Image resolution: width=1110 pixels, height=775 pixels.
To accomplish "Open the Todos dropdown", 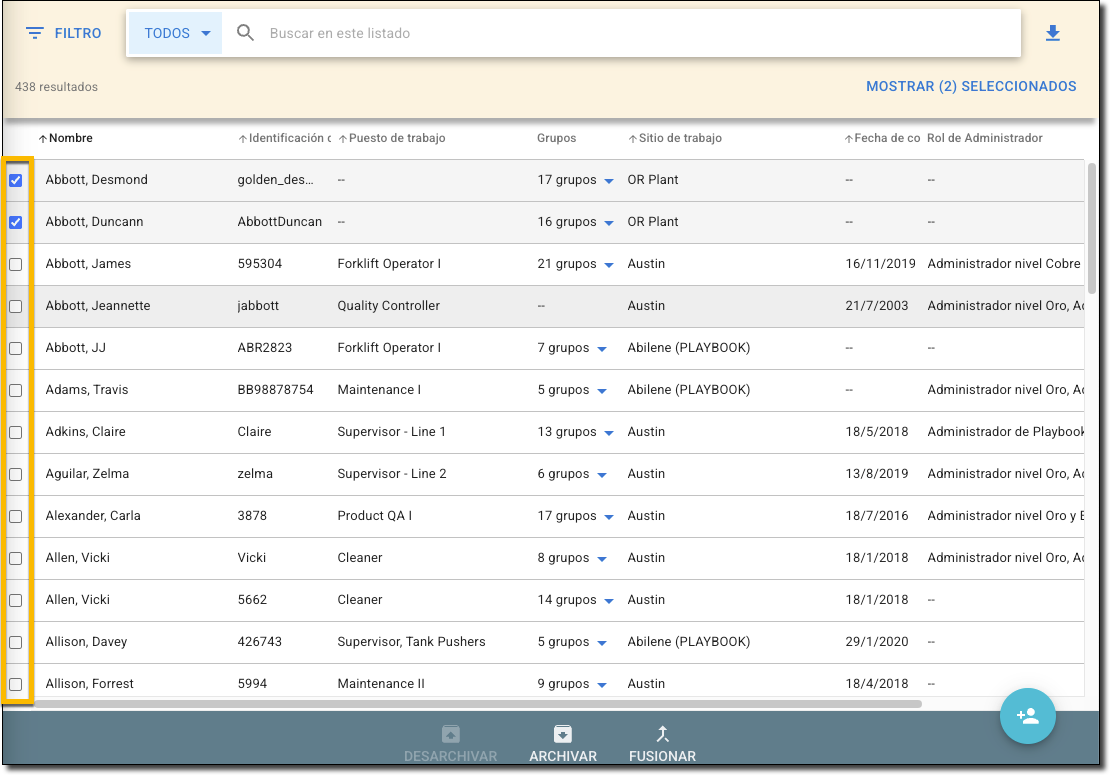I will pos(176,33).
